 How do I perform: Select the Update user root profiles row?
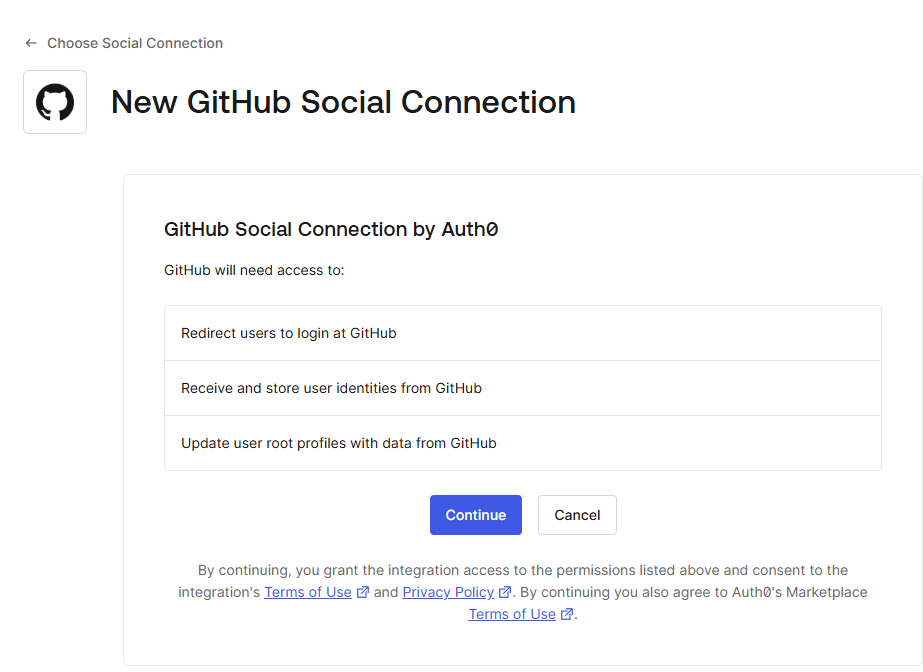click(522, 443)
